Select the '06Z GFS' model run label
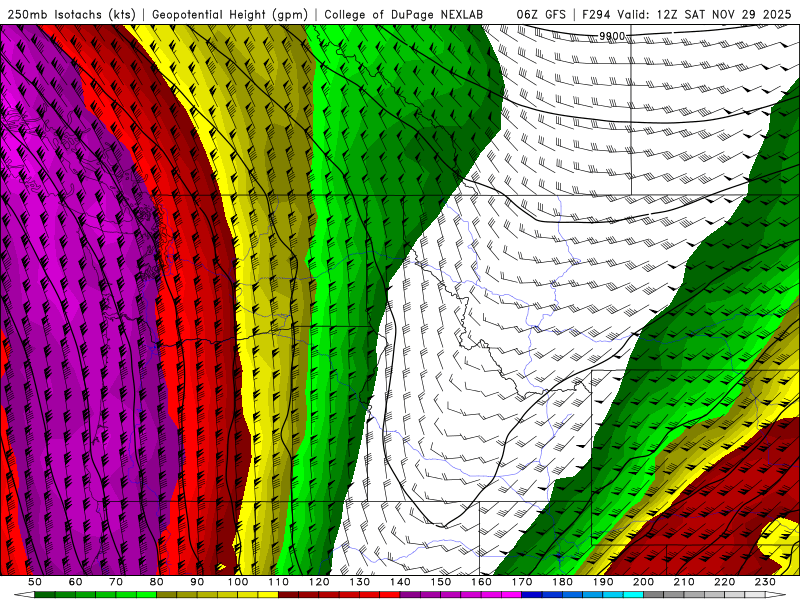Viewport: 800px width, 600px height. (x=541, y=15)
